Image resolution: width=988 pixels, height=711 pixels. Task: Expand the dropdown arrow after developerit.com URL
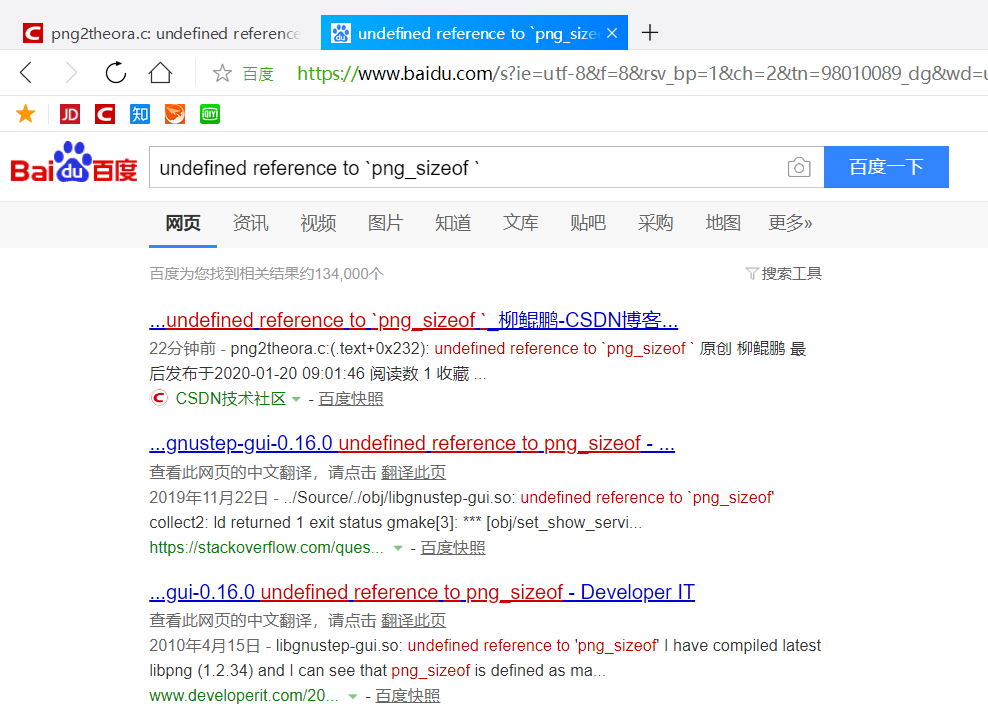pyautogui.click(x=353, y=697)
